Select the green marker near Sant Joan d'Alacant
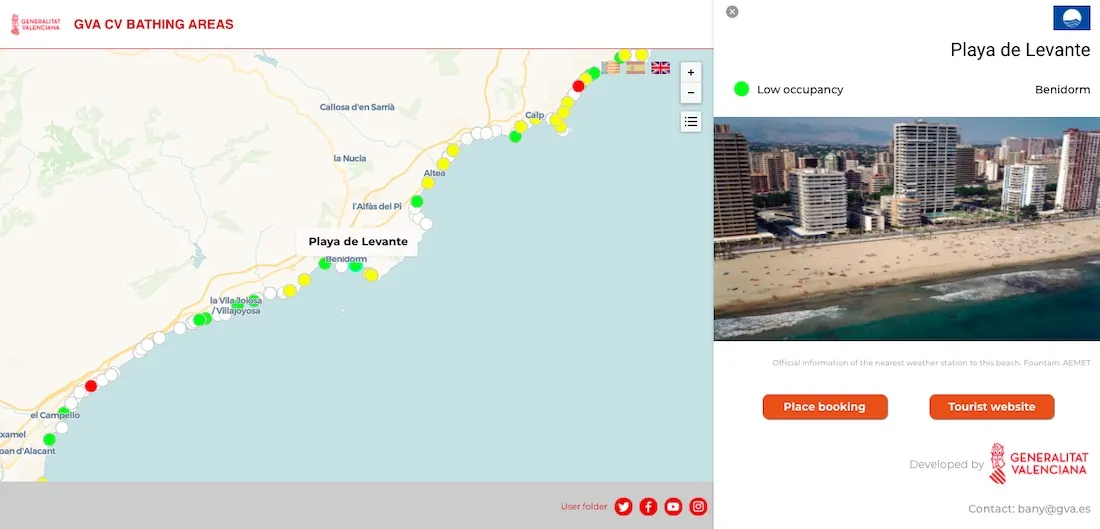 (49, 439)
